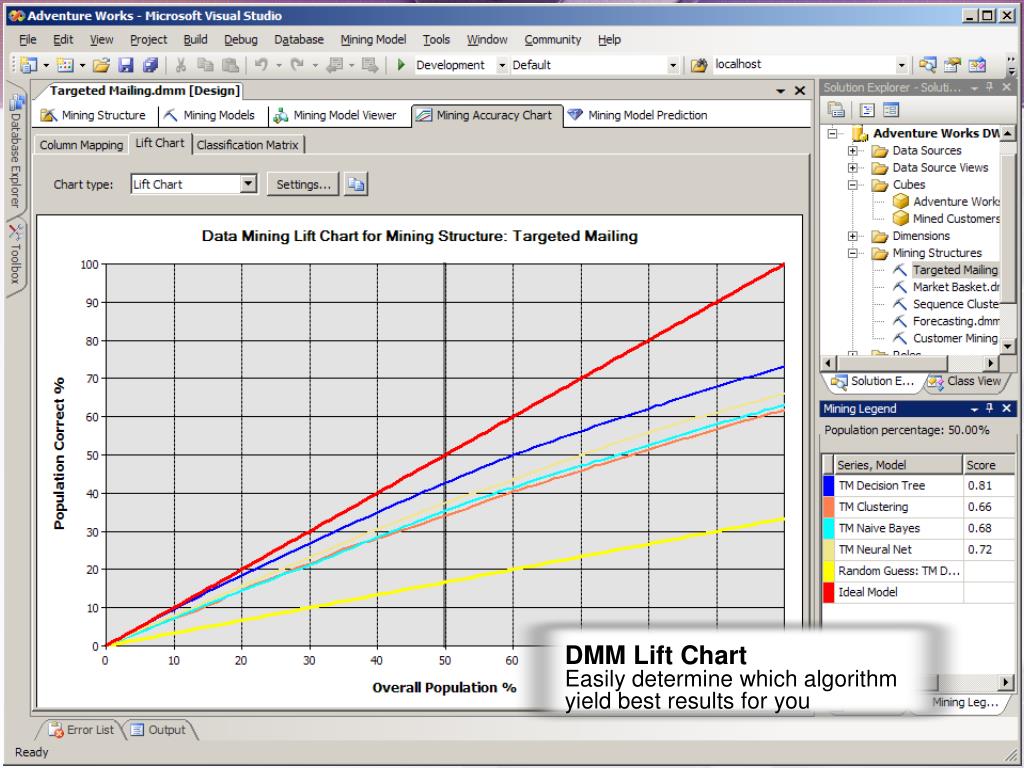Close the Mining Legend panel
Screen dimensions: 1024x768
click(1006, 409)
